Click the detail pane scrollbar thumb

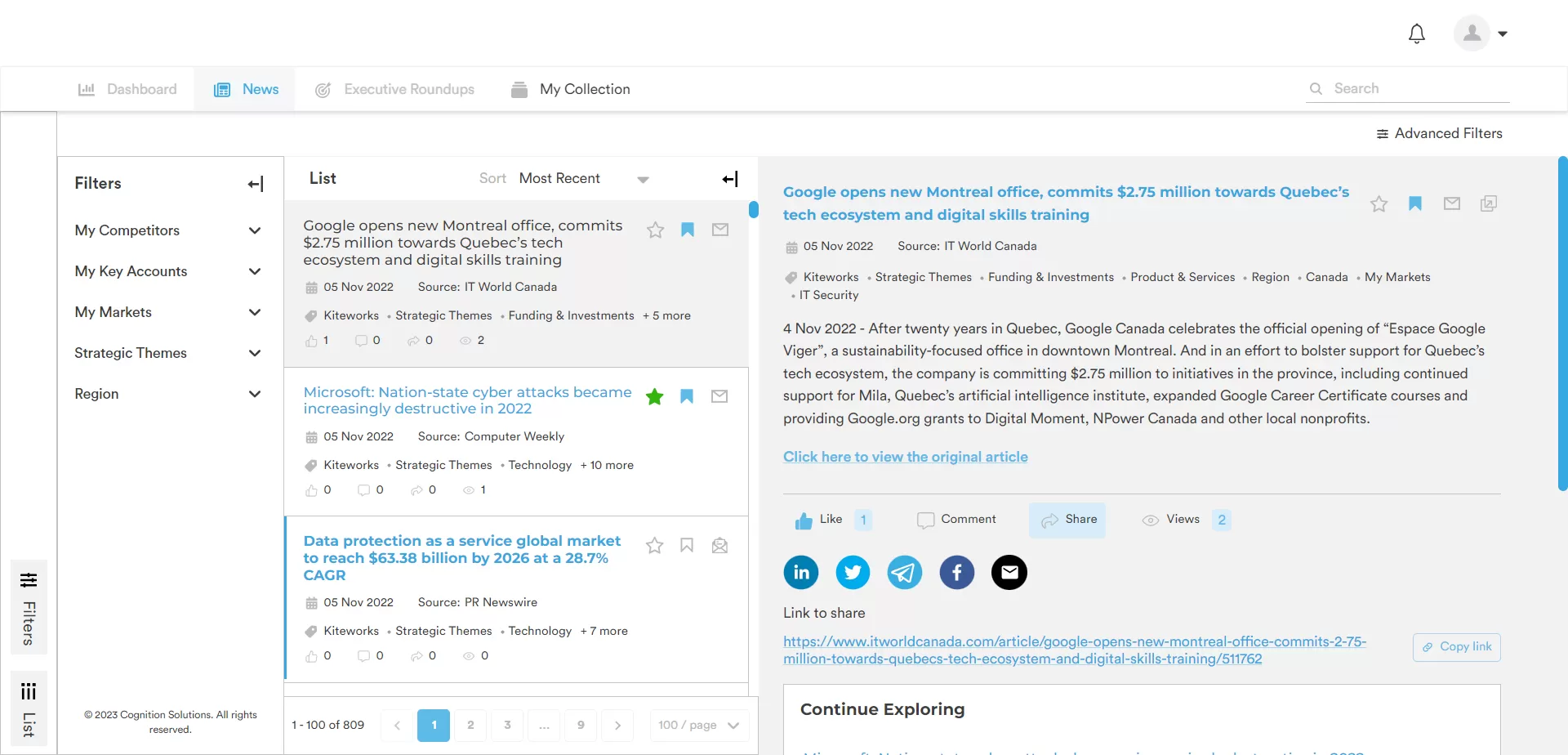click(1562, 323)
